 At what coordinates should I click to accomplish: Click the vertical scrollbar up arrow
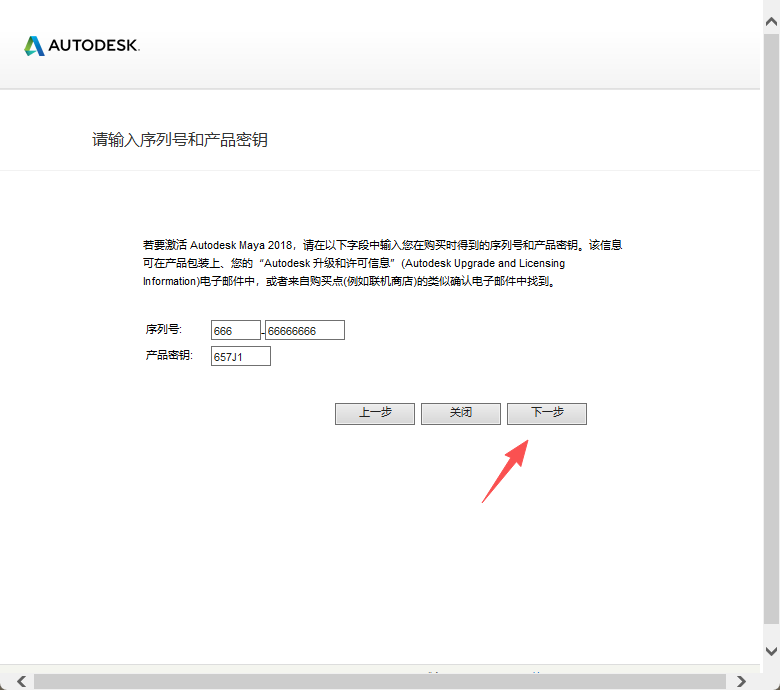click(x=772, y=21)
